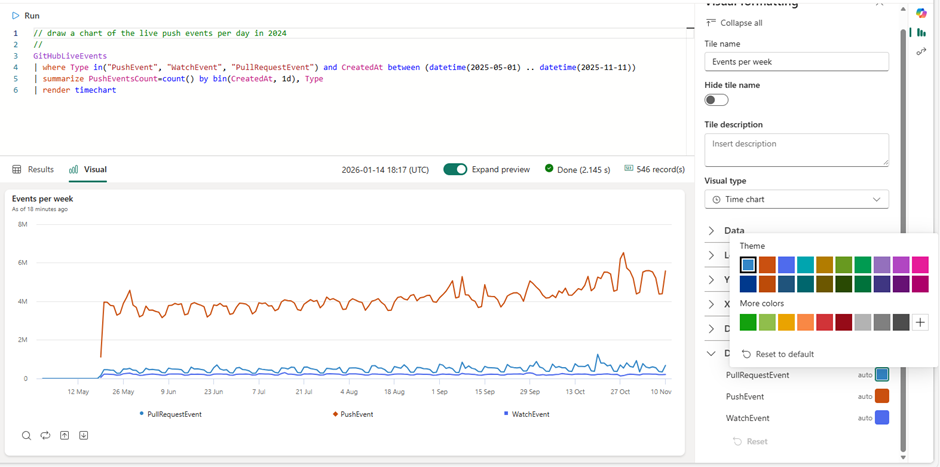Screen dimensions: 940x467
Task: Click the bar chart icon in right sidebar
Action: click(921, 32)
